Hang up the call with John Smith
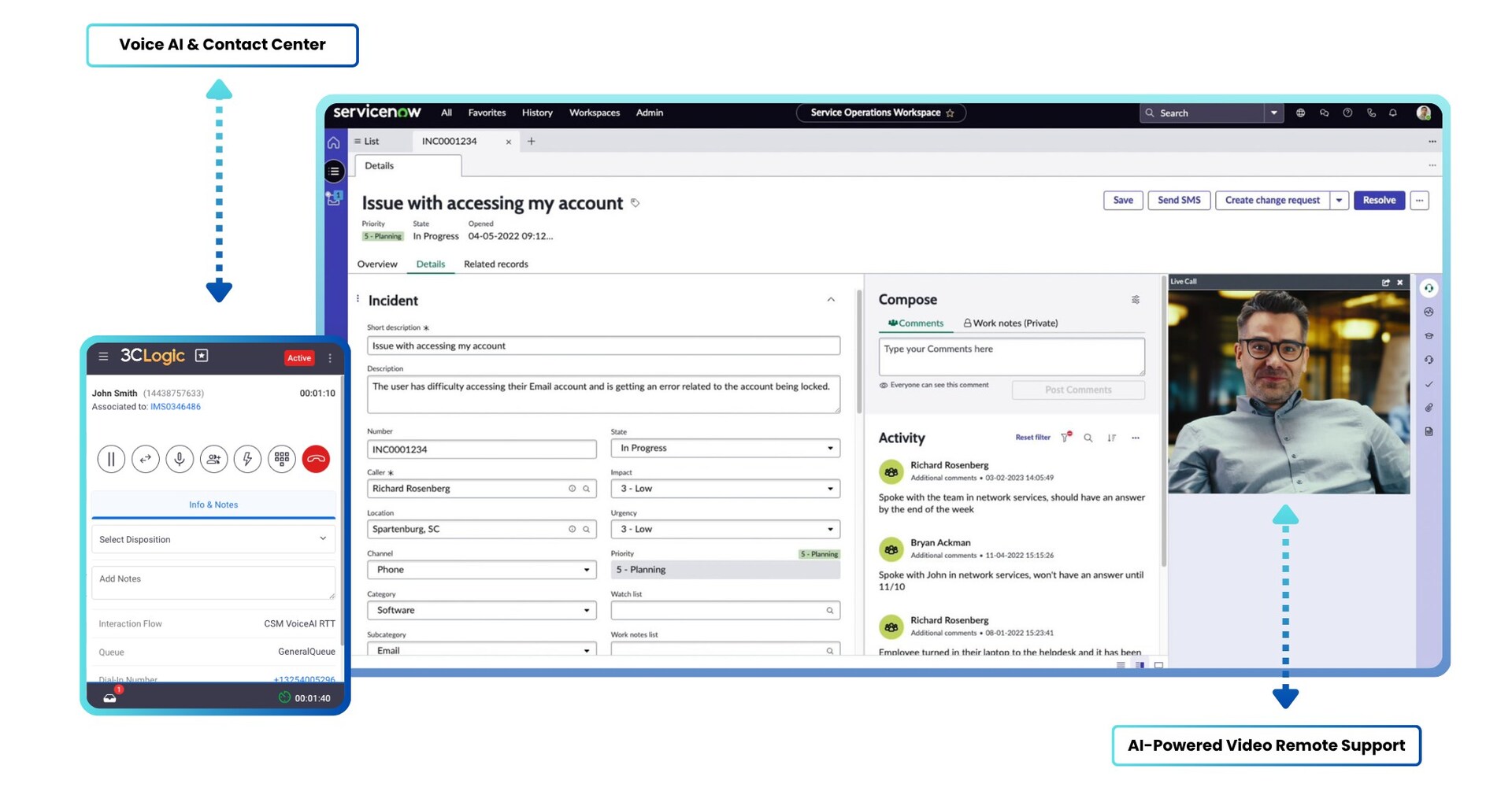 click(316, 459)
